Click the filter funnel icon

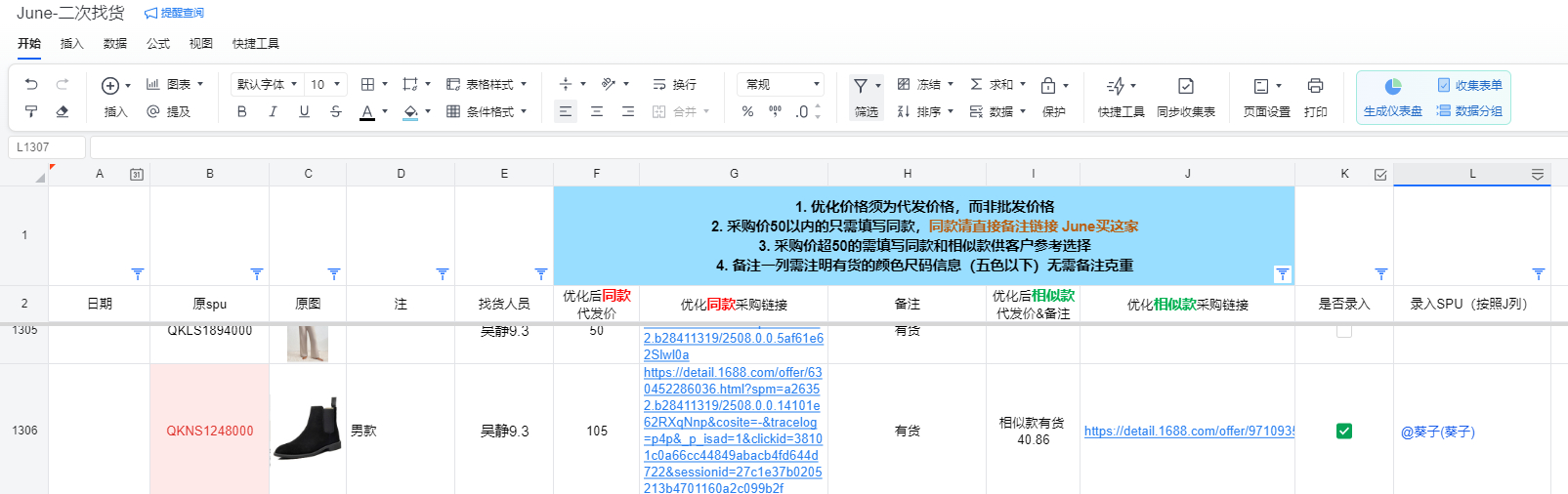tap(861, 86)
